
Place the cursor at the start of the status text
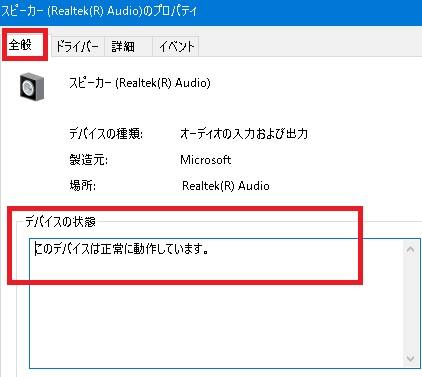point(35,249)
